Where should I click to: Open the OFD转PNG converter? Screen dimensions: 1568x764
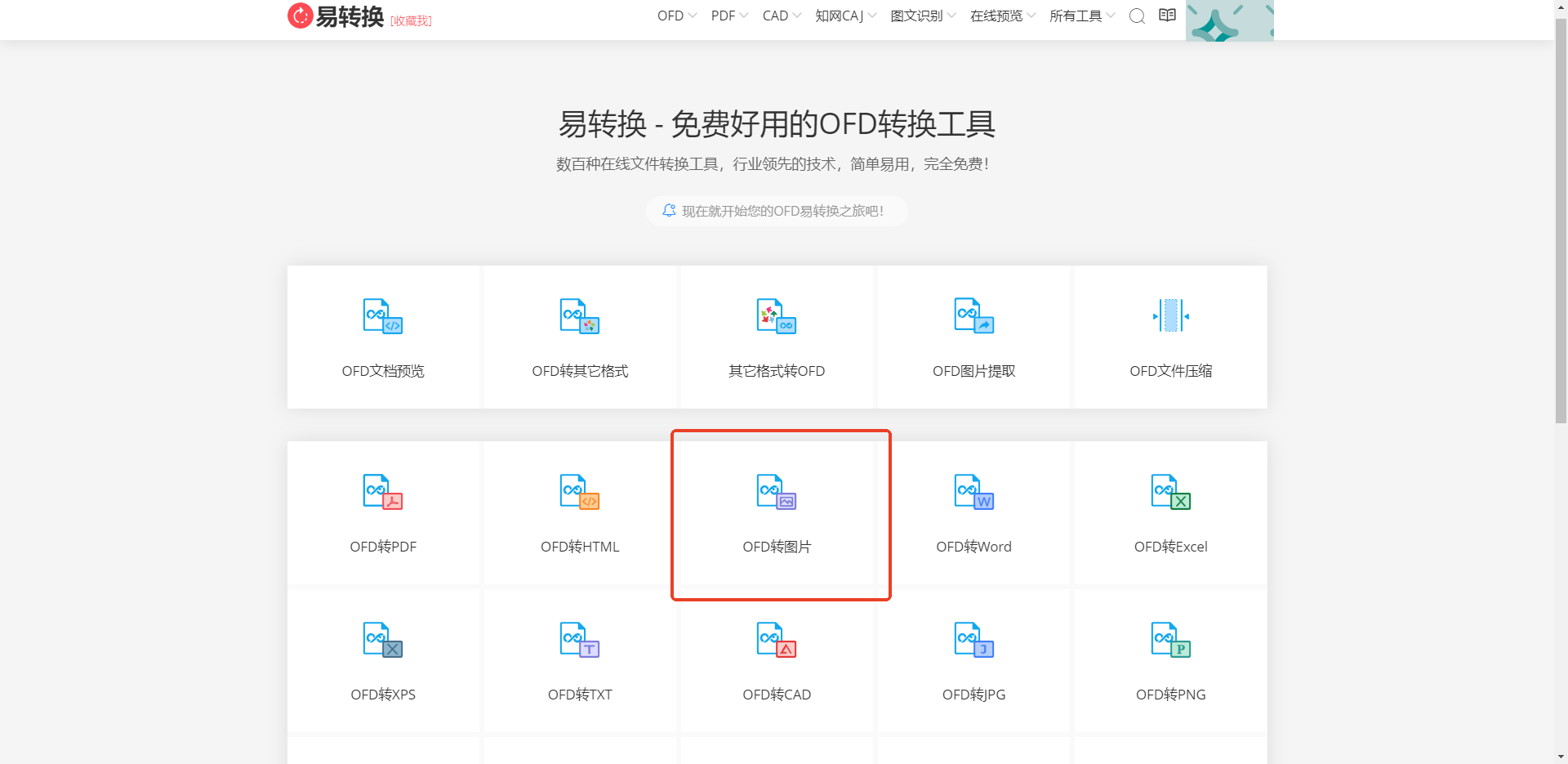pos(1169,662)
